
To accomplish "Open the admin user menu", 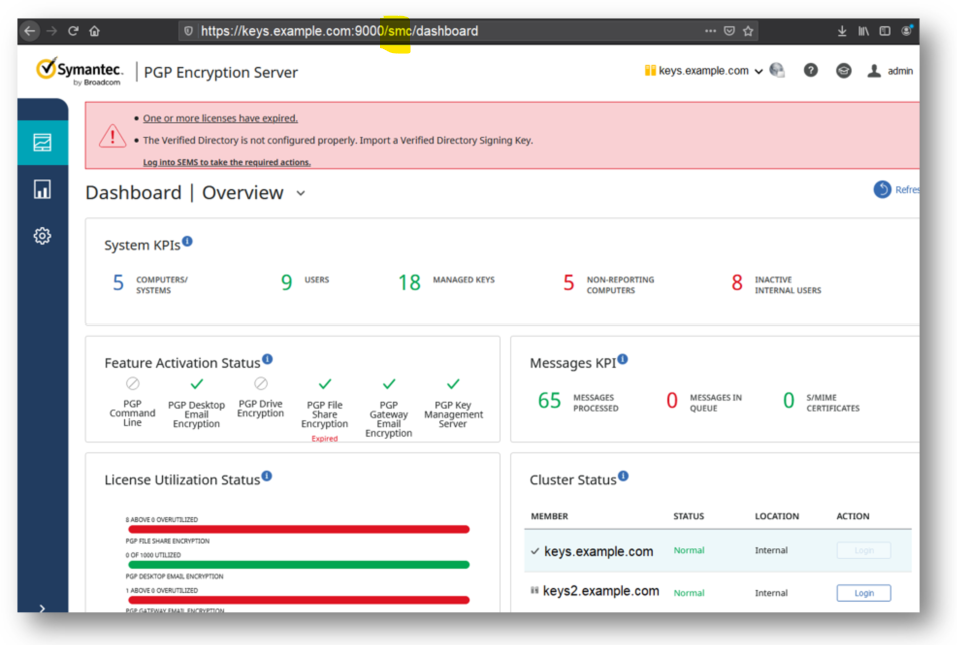I will click(890, 71).
